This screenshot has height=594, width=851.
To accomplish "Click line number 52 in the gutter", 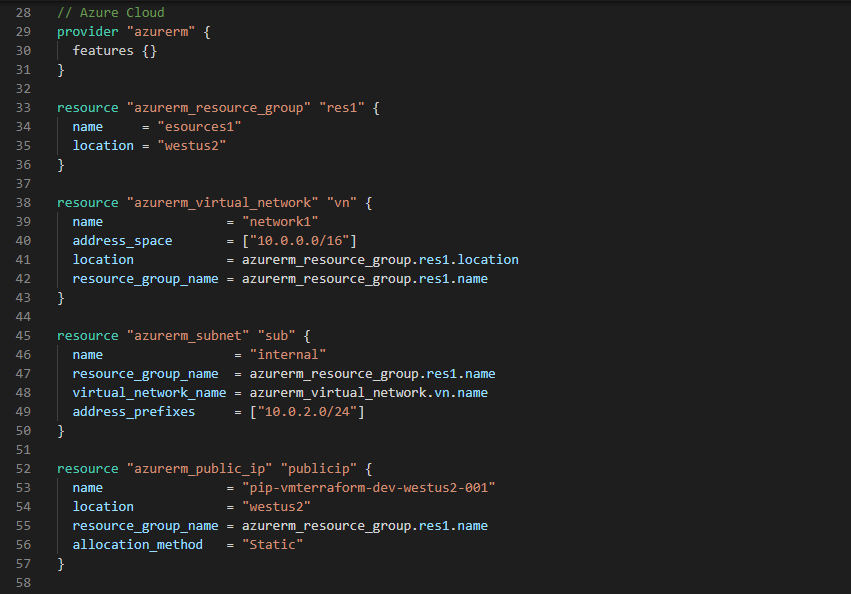I will point(22,469).
